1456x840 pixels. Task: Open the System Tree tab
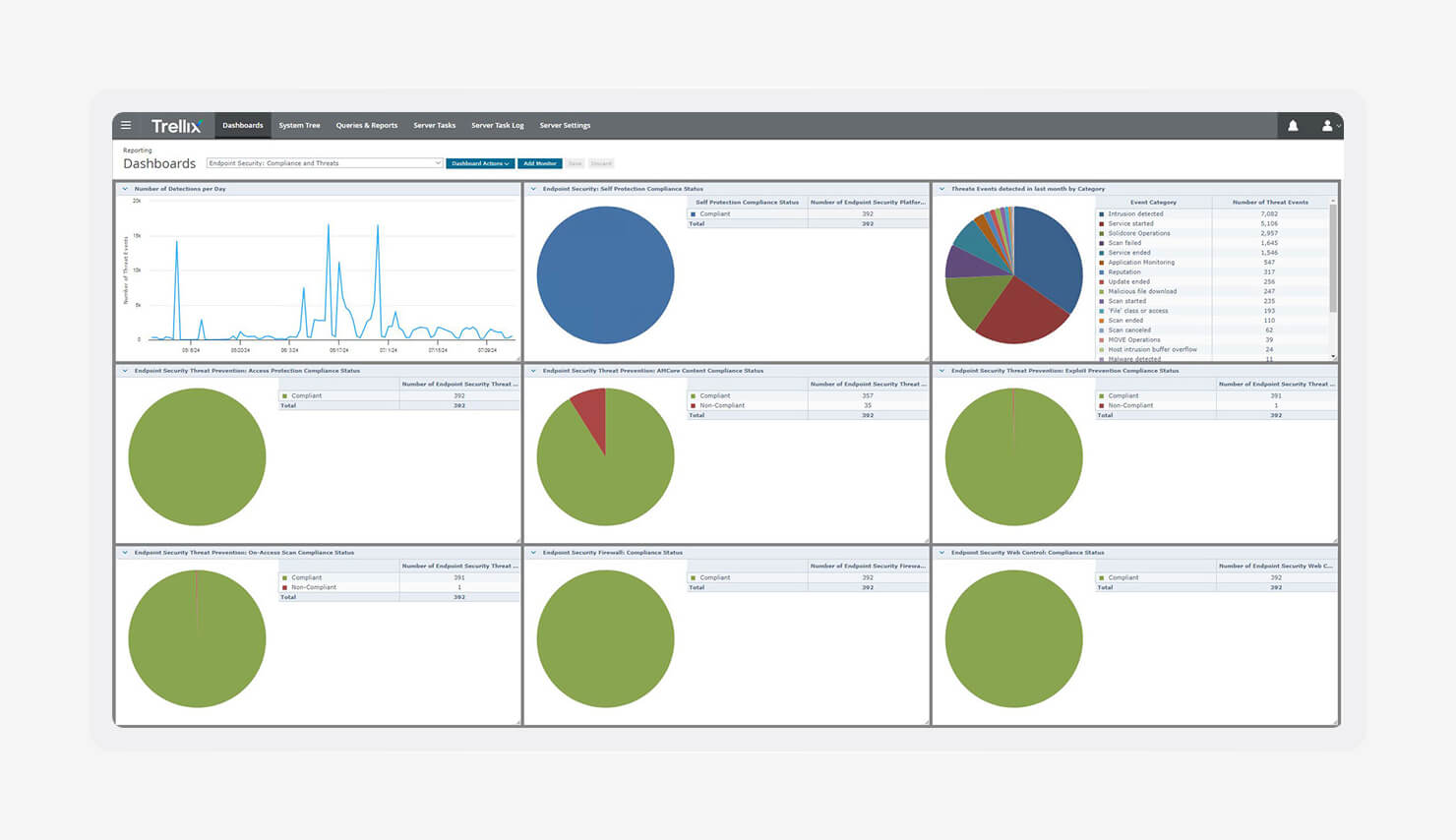[x=299, y=125]
